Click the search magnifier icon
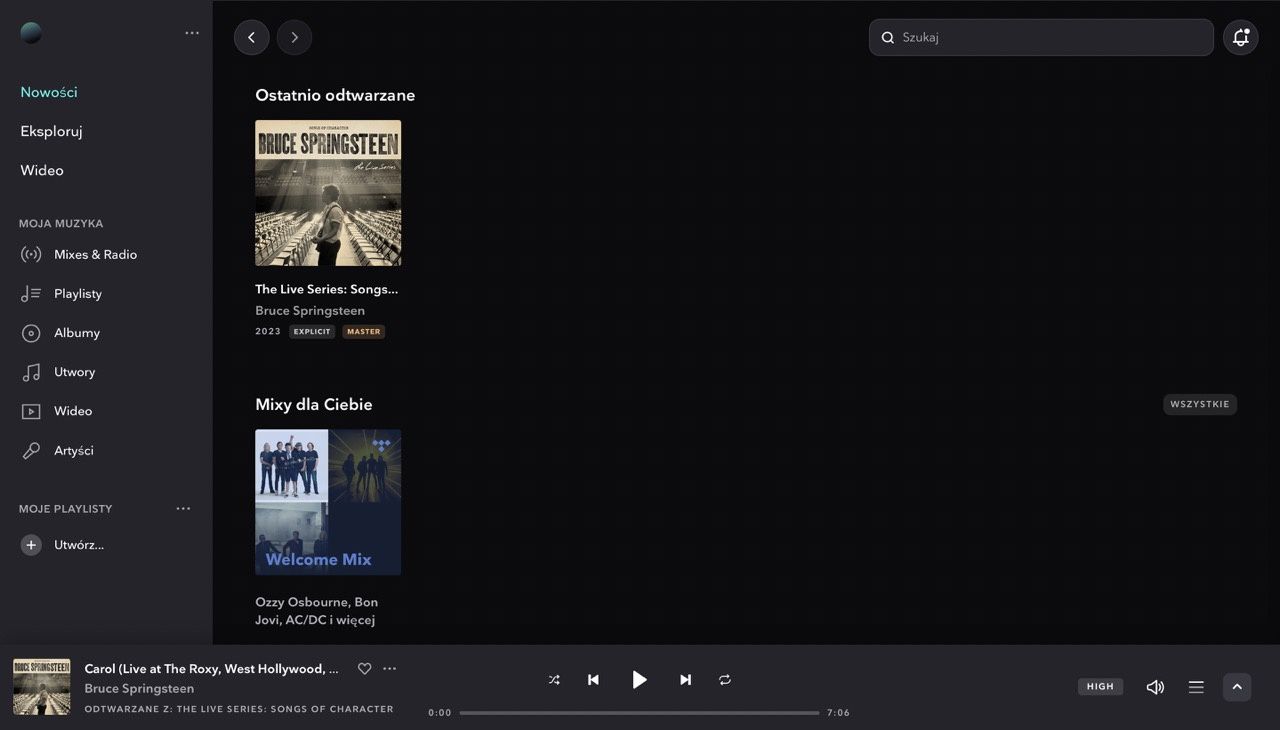 coord(887,38)
